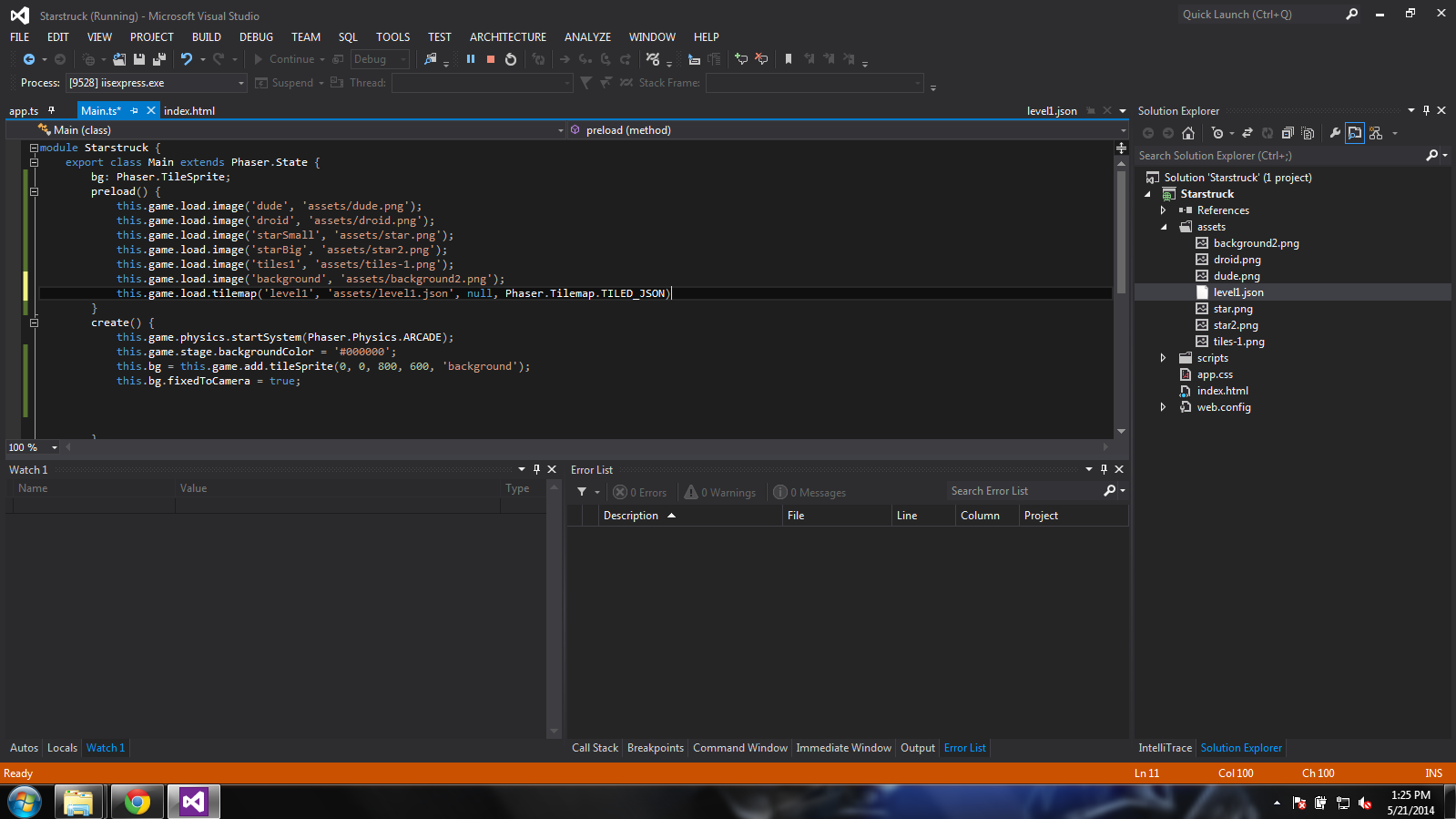Click the Comment Selection icon

741,59
